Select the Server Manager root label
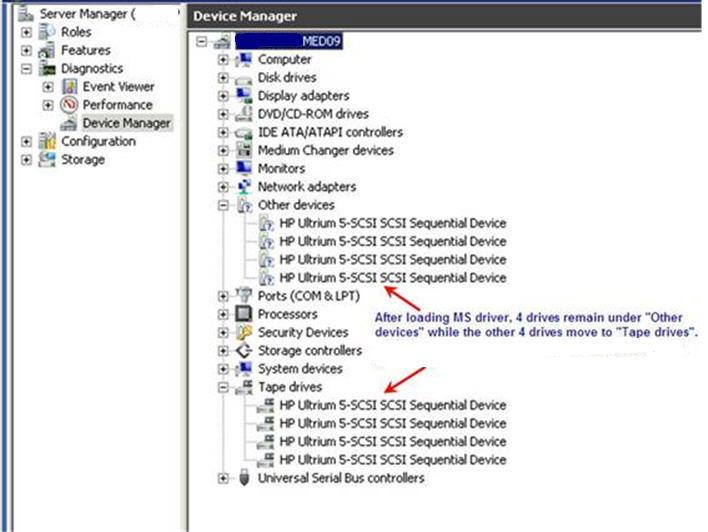Screen dimensions: 708x532 (x=87, y=14)
